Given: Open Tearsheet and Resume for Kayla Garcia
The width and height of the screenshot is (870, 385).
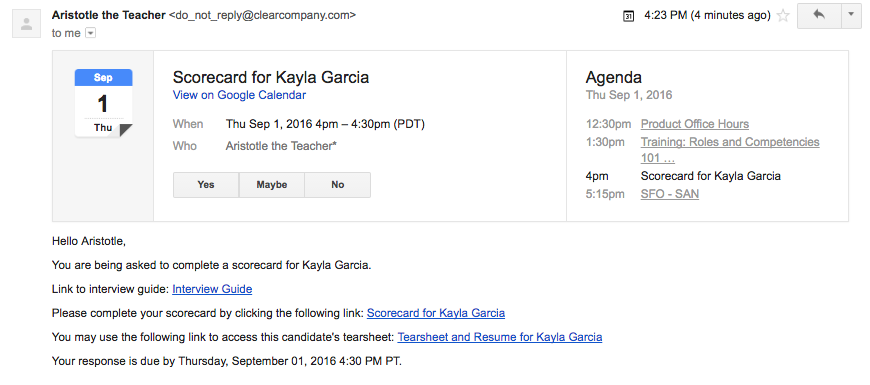Looking at the screenshot, I should 500,337.
